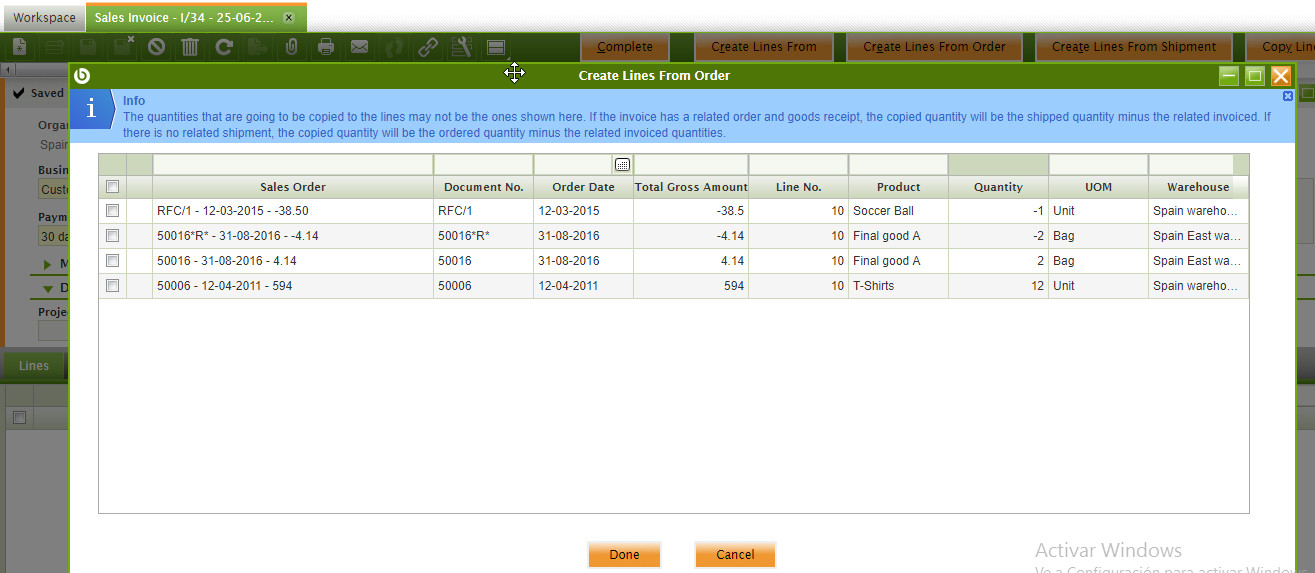1315x573 pixels.
Task: Switch to the Workspace tab
Action: click(44, 18)
